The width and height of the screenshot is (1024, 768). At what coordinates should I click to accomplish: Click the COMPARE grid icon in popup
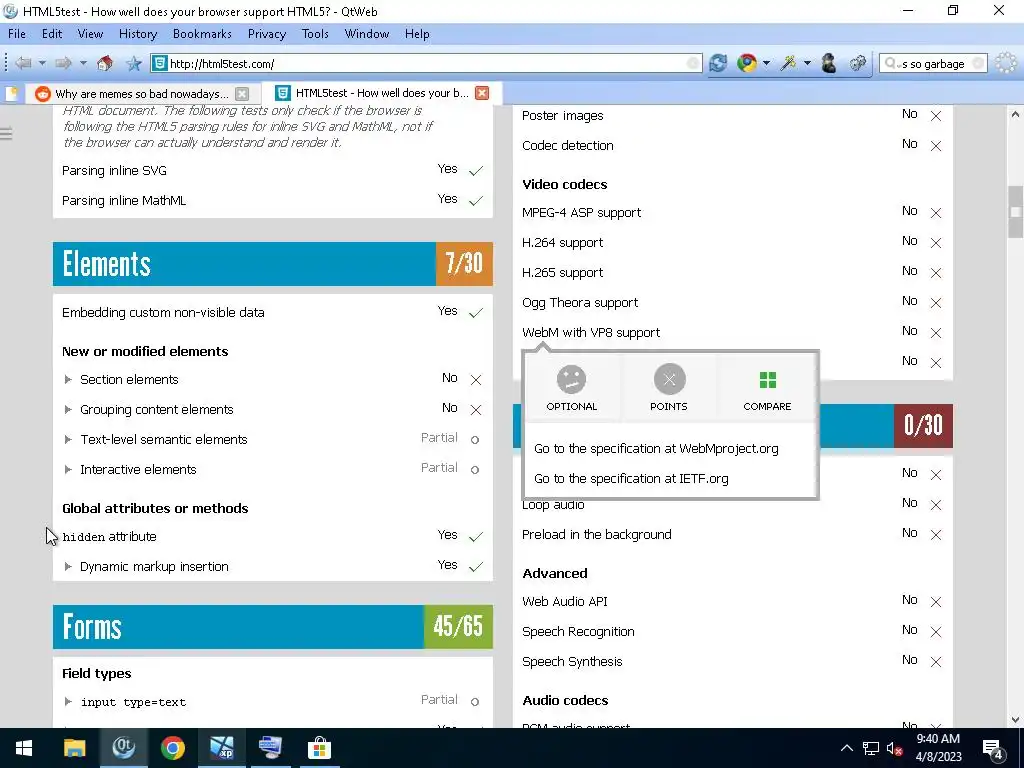click(x=767, y=379)
